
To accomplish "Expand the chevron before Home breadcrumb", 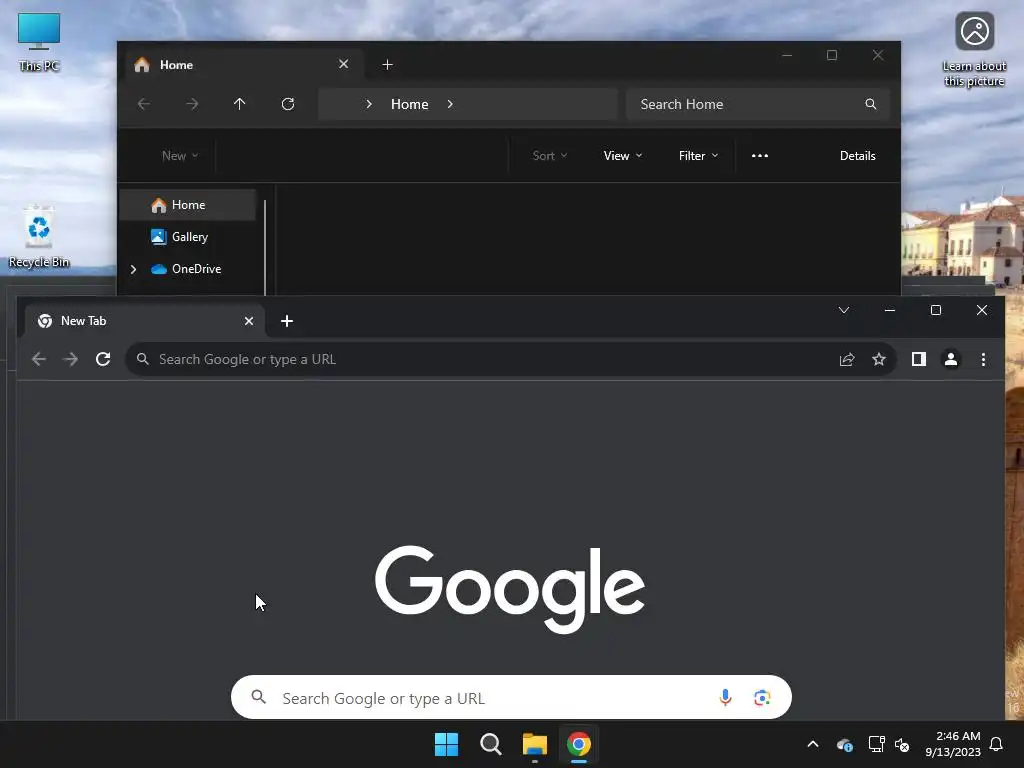I will [369, 104].
